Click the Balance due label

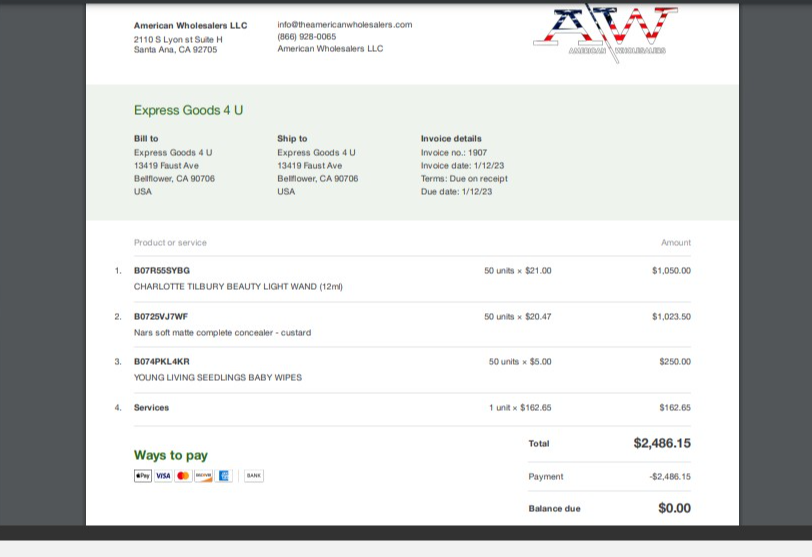coord(555,509)
